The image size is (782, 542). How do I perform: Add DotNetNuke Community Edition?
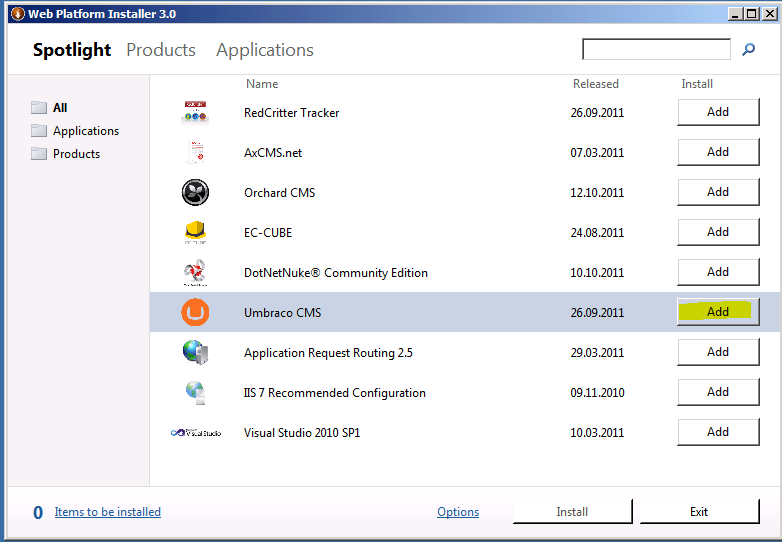click(718, 272)
